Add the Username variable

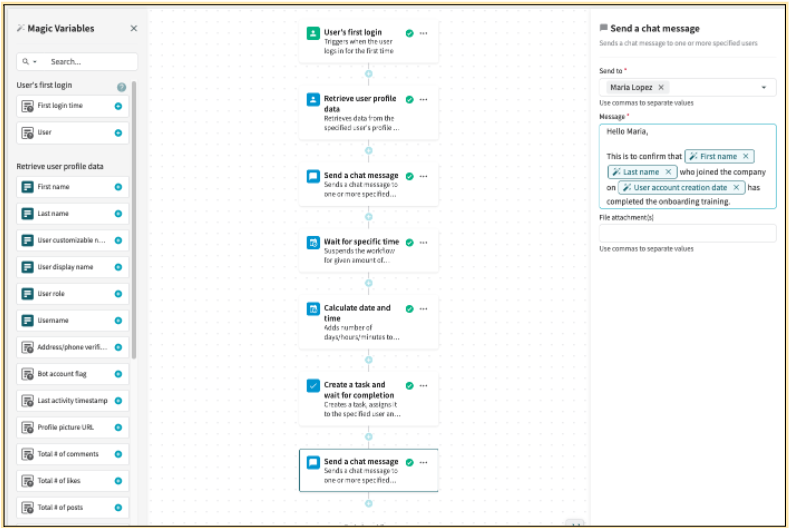coord(118,320)
